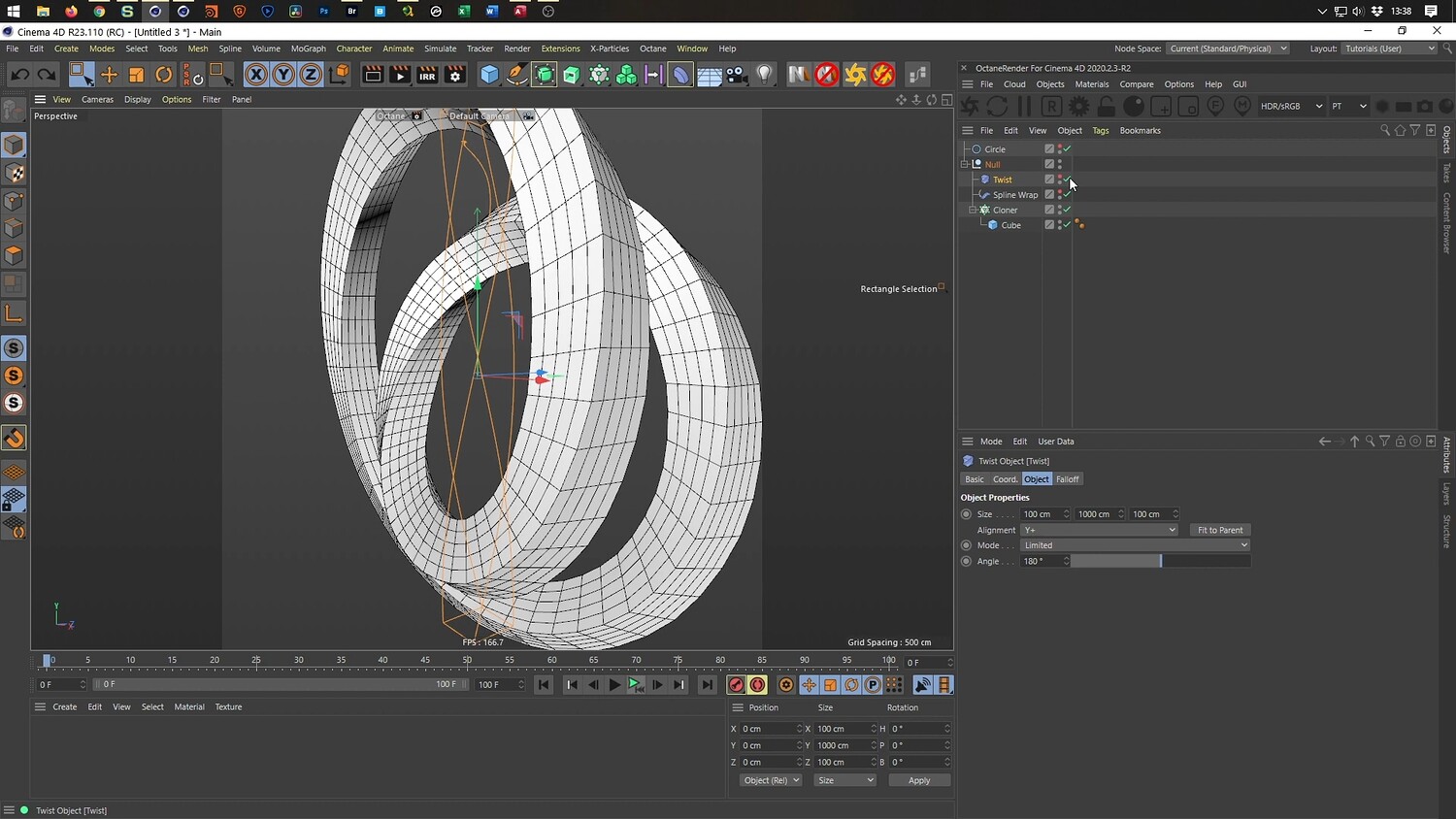Toggle X axis lock button
The width and height of the screenshot is (1456, 819).
click(x=255, y=75)
